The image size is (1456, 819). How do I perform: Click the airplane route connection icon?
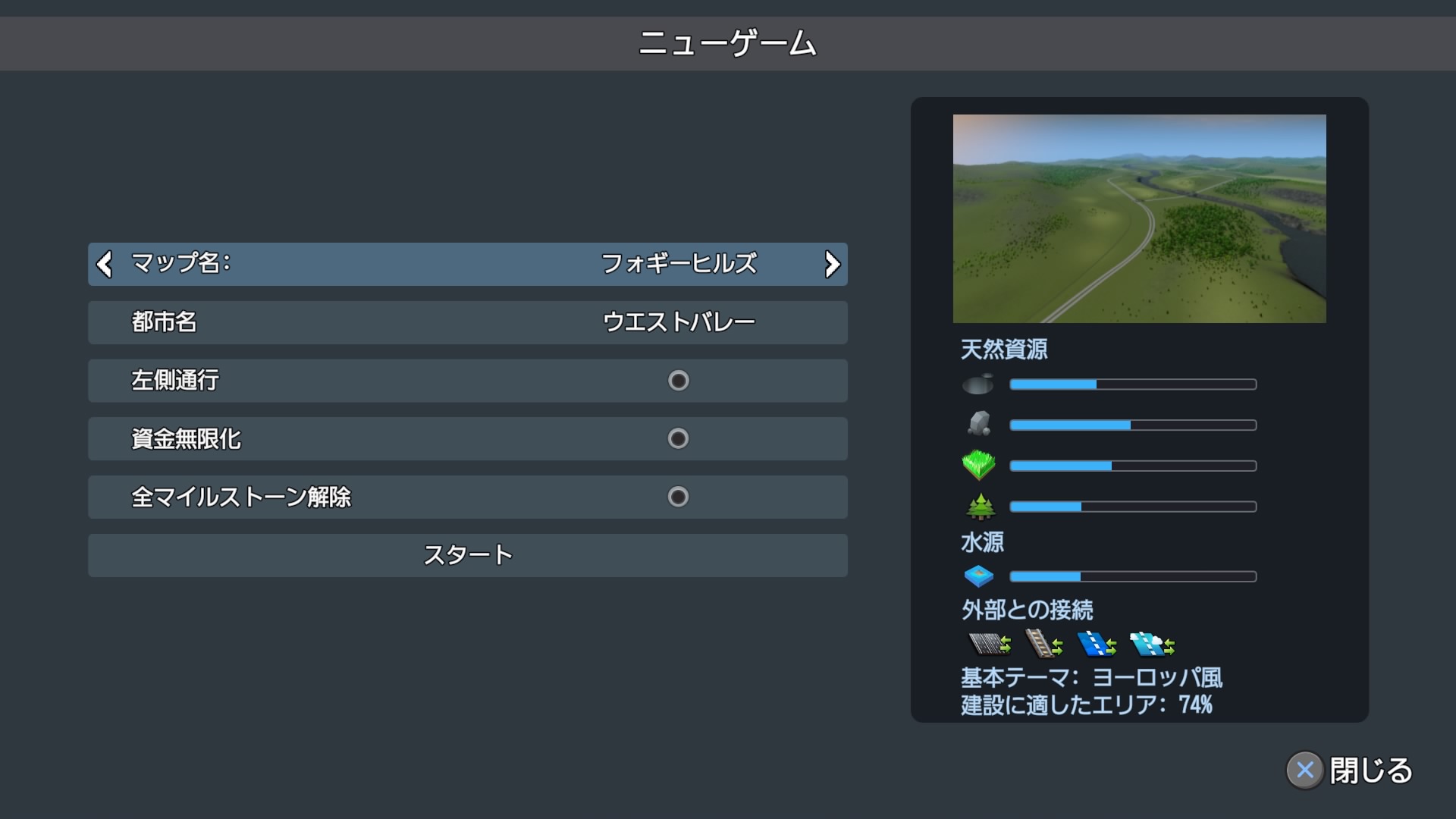(1151, 644)
